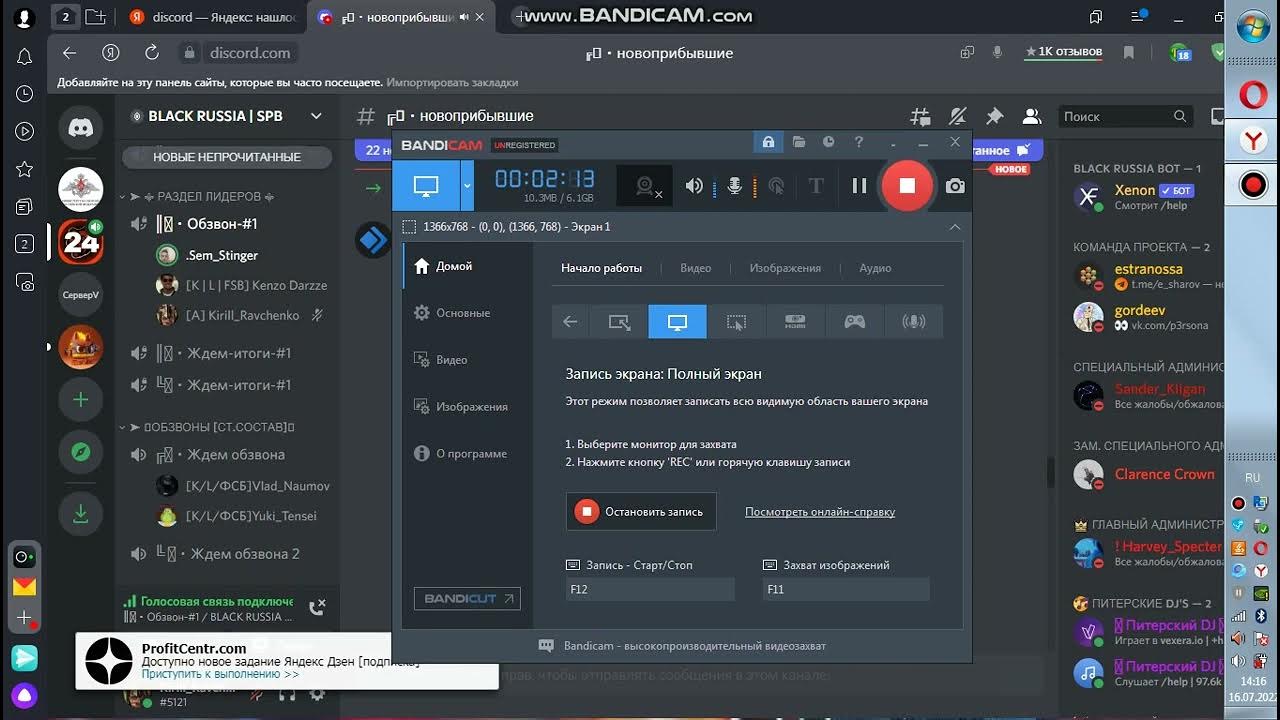Explore public servers compass icon

(81, 452)
